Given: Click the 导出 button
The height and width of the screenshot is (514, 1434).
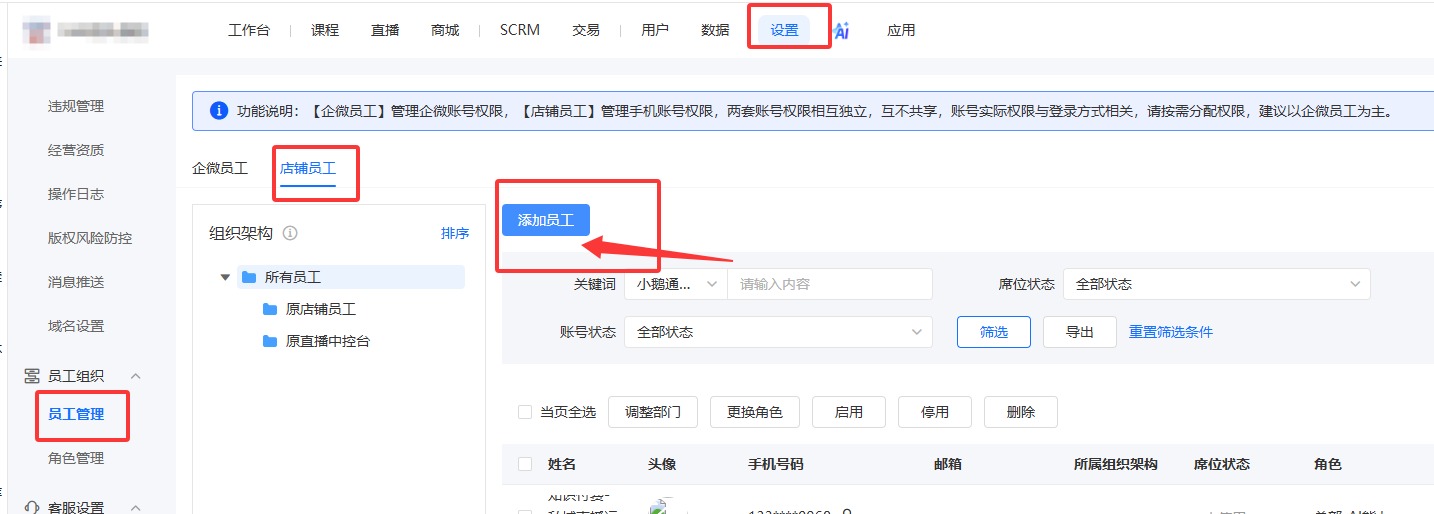Looking at the screenshot, I should click(x=1080, y=332).
